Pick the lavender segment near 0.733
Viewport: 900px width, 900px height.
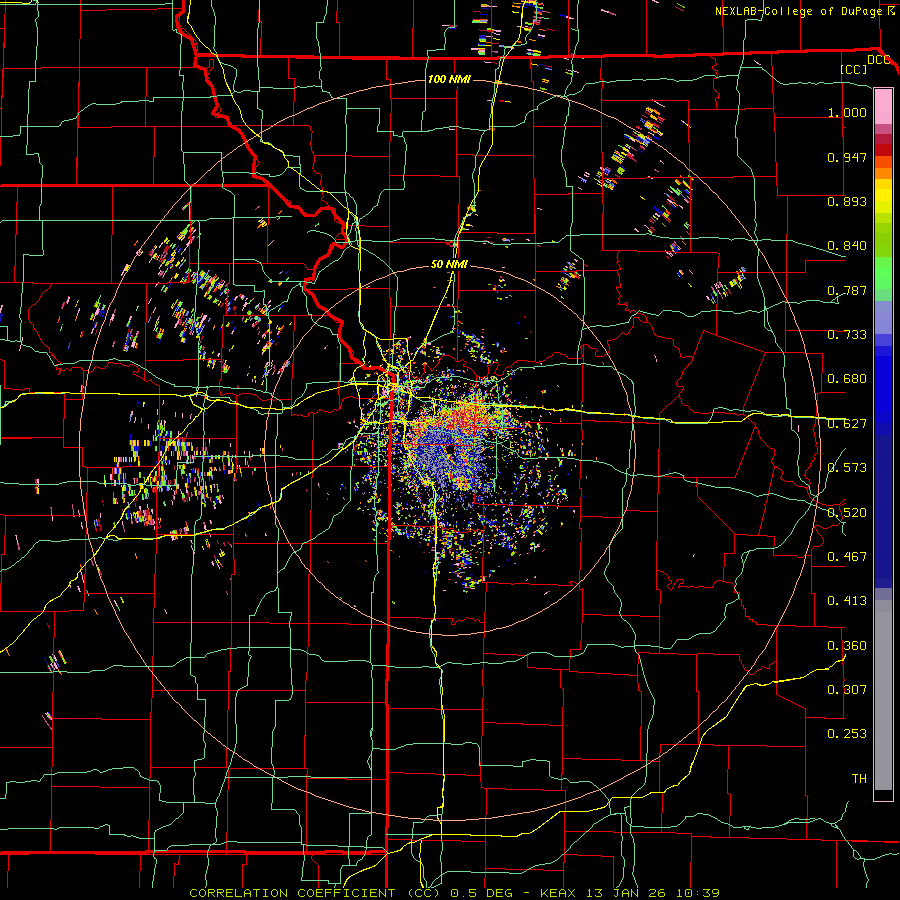883,317
